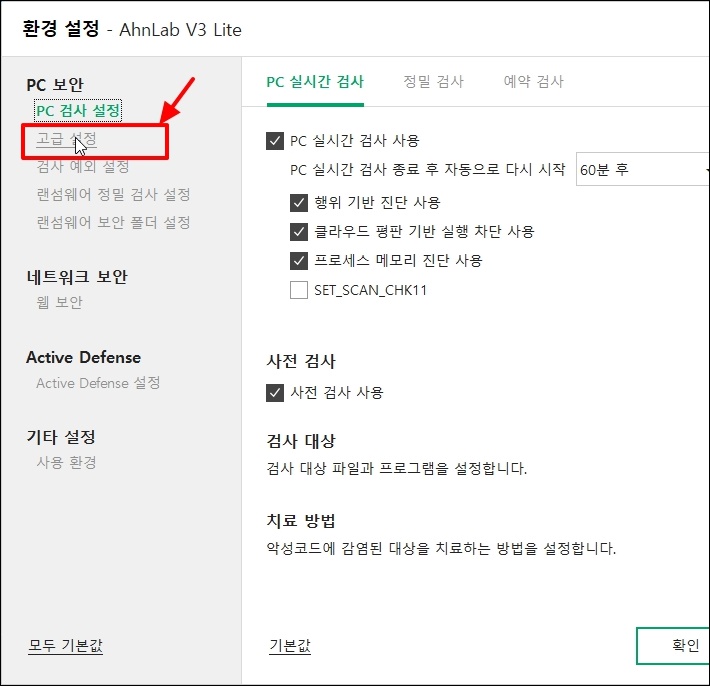Viewport: 710px width, 686px height.
Task: Open 사용 환경 under 기타 설정
Action: coord(67,462)
